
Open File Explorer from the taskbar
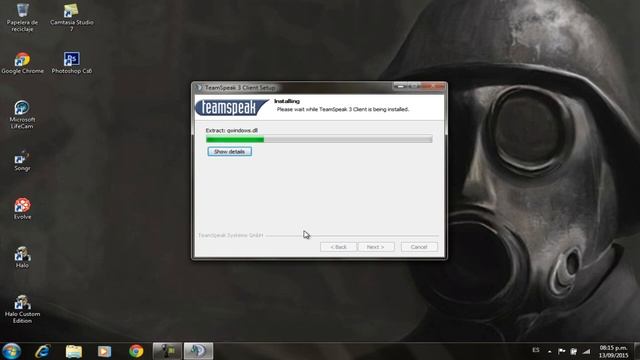coord(74,351)
